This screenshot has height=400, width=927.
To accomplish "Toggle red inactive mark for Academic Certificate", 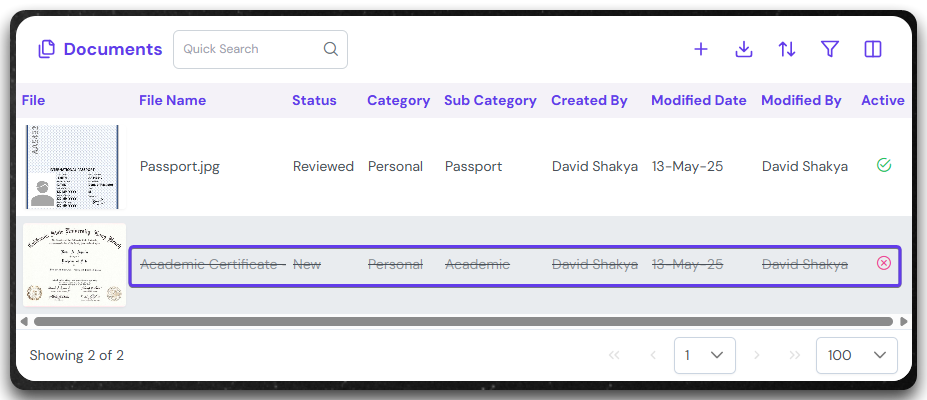I will (883, 263).
